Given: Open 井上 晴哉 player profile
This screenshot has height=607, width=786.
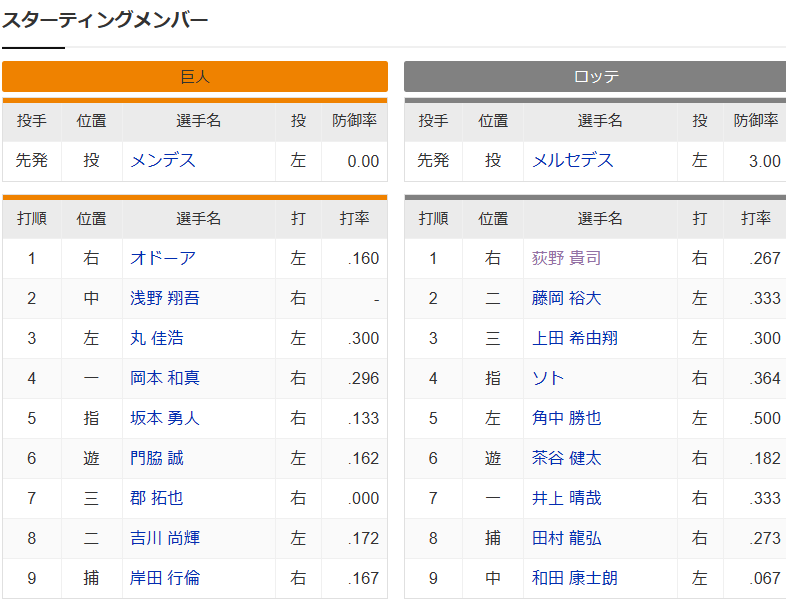Looking at the screenshot, I should click(566, 498).
